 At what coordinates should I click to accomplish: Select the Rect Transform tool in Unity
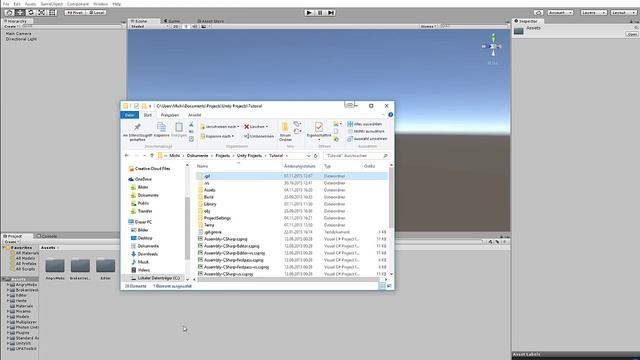(52, 13)
